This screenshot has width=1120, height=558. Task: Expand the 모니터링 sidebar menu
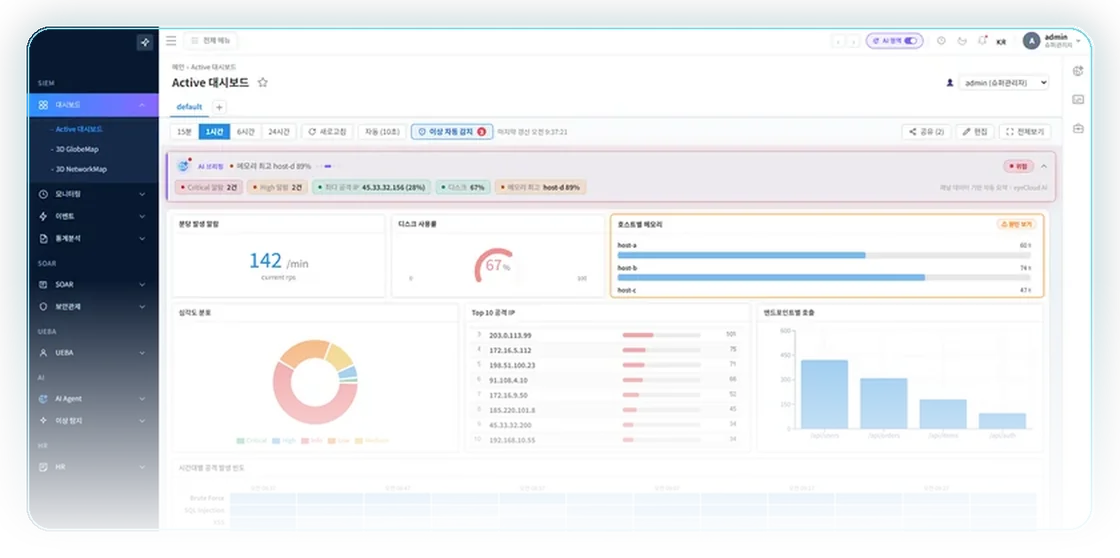point(141,194)
